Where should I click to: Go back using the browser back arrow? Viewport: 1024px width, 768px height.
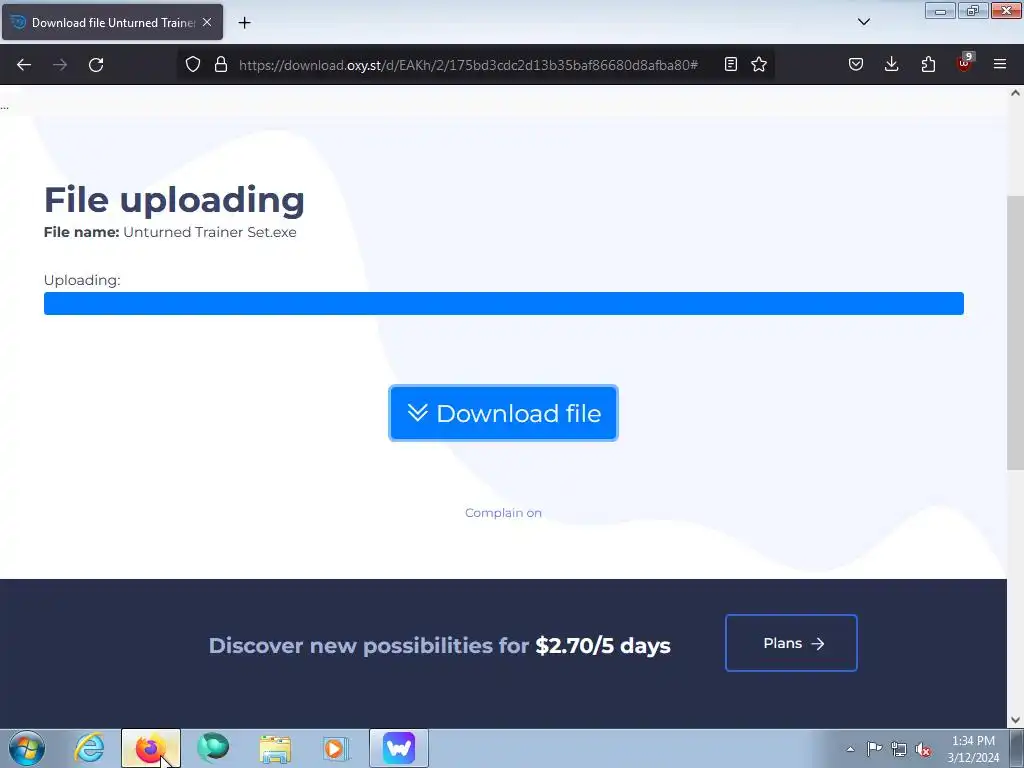(24, 65)
